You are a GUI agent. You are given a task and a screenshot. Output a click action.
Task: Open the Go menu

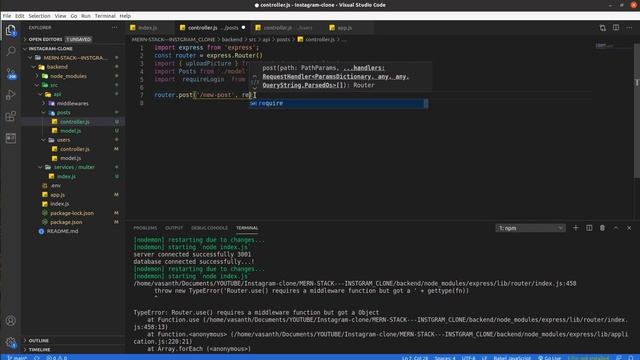73,16
